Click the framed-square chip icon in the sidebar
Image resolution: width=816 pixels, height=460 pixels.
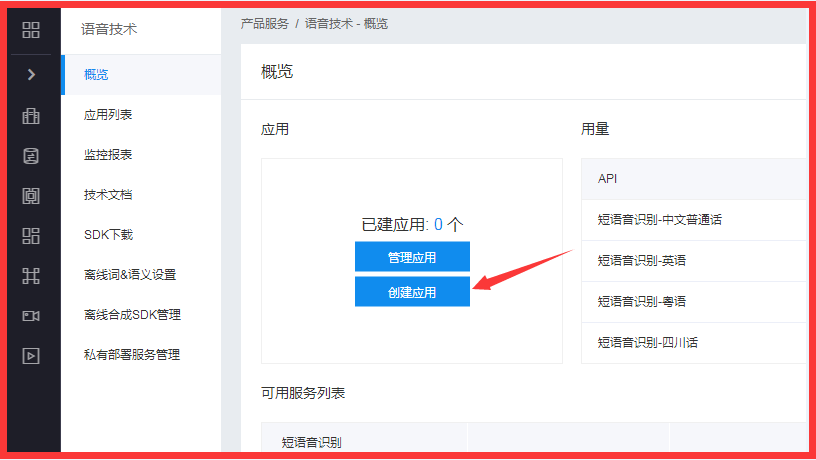click(31, 196)
